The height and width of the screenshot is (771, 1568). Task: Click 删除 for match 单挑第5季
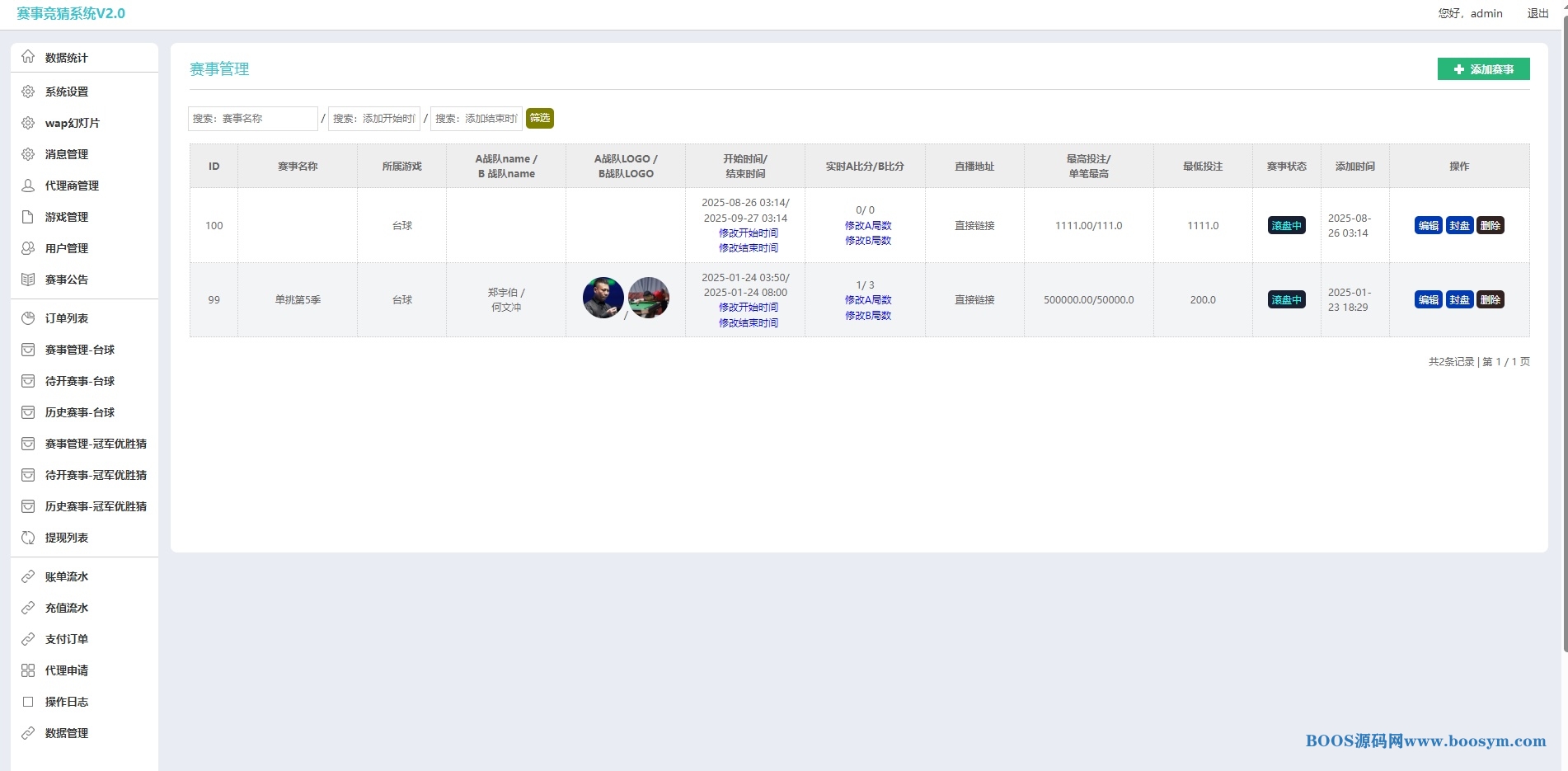tap(1490, 300)
